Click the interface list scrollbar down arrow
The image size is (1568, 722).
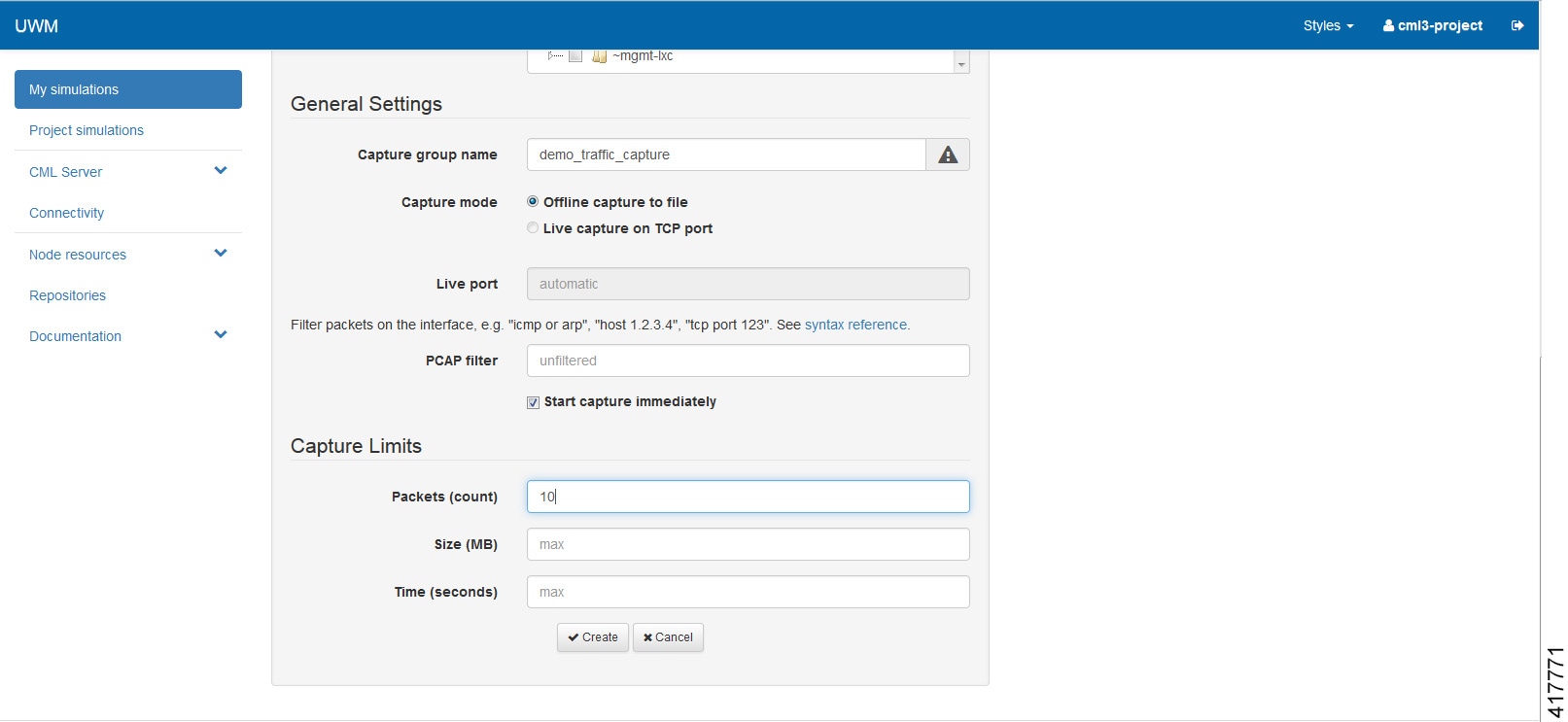(961, 64)
